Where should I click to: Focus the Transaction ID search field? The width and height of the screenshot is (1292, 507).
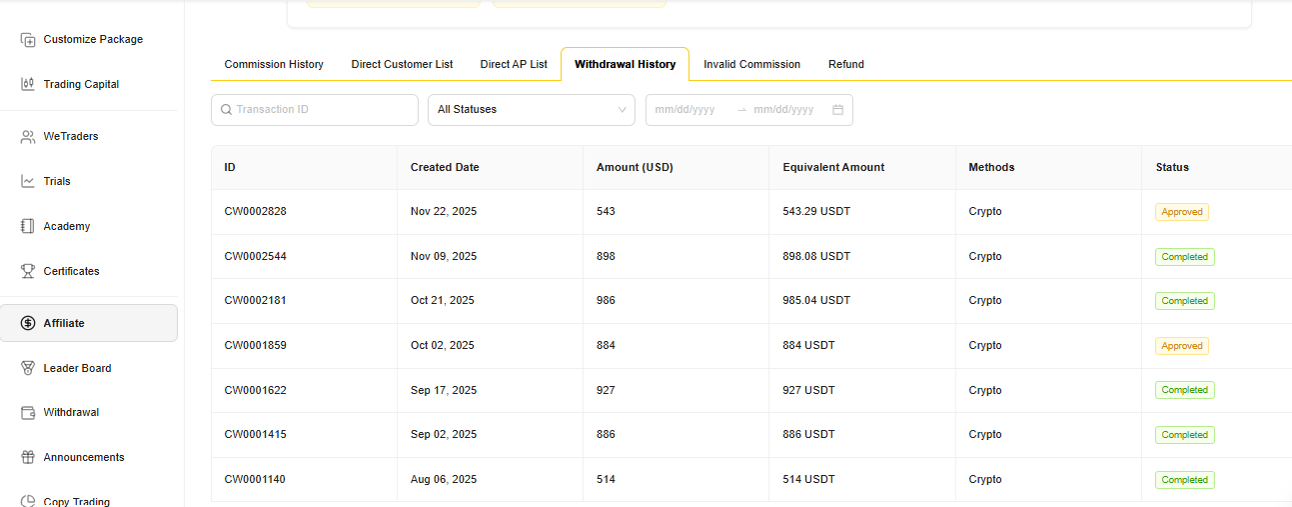320,110
